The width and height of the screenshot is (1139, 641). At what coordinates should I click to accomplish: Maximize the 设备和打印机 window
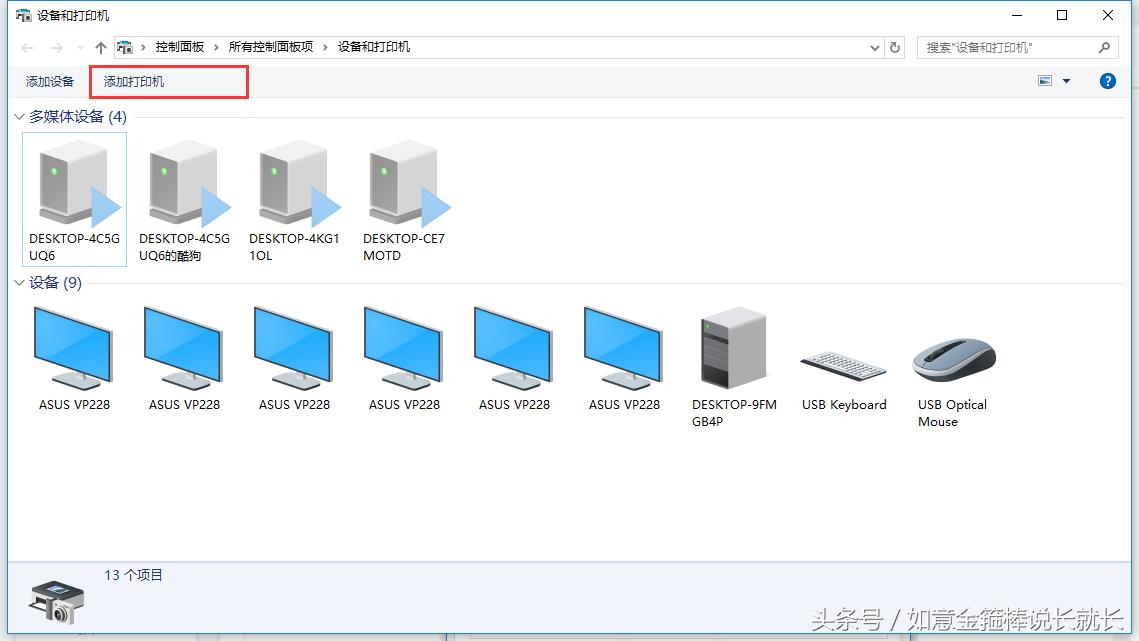click(1062, 15)
